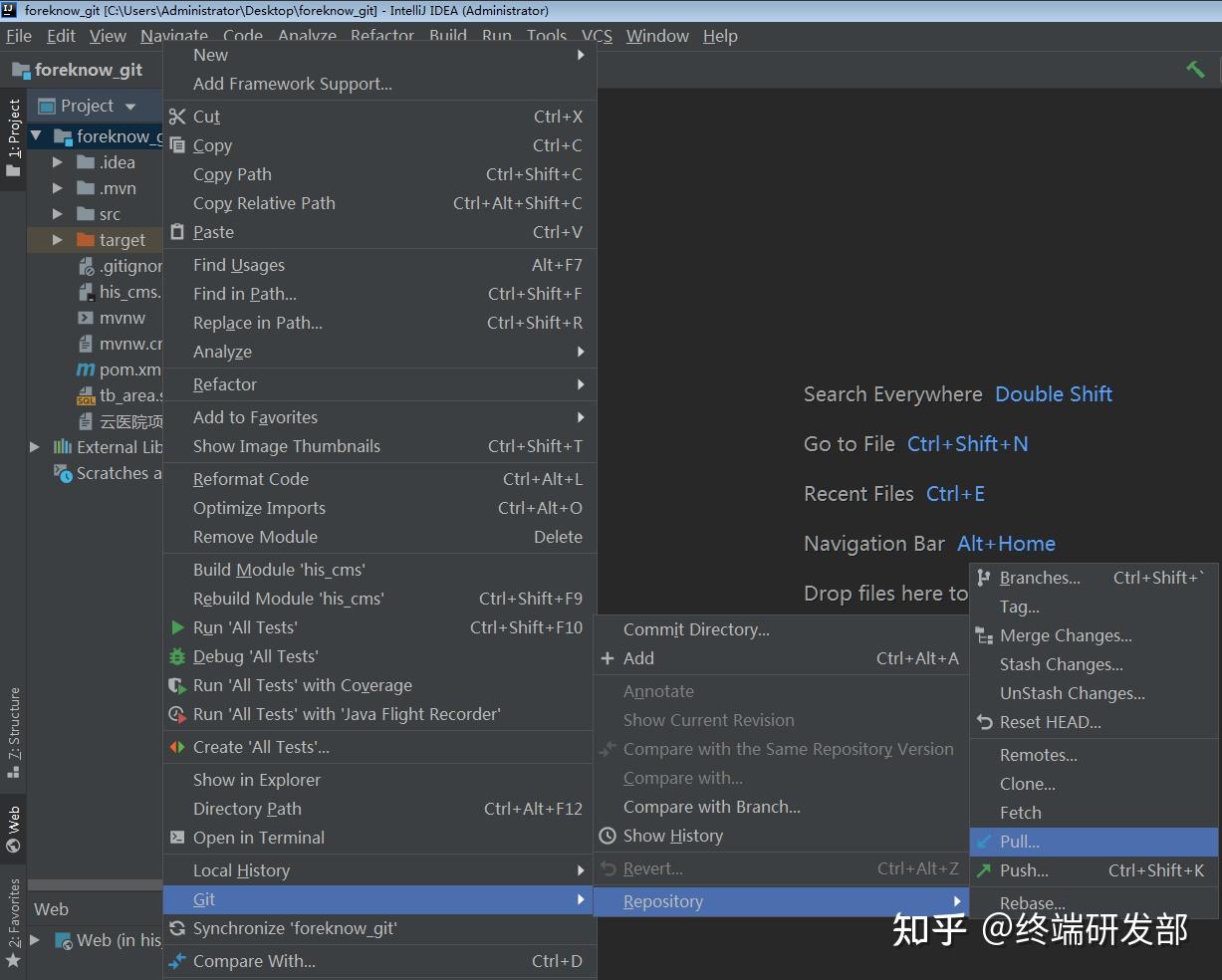The image size is (1222, 980).
Task: Open the VCS menu in menu bar
Action: (x=596, y=36)
